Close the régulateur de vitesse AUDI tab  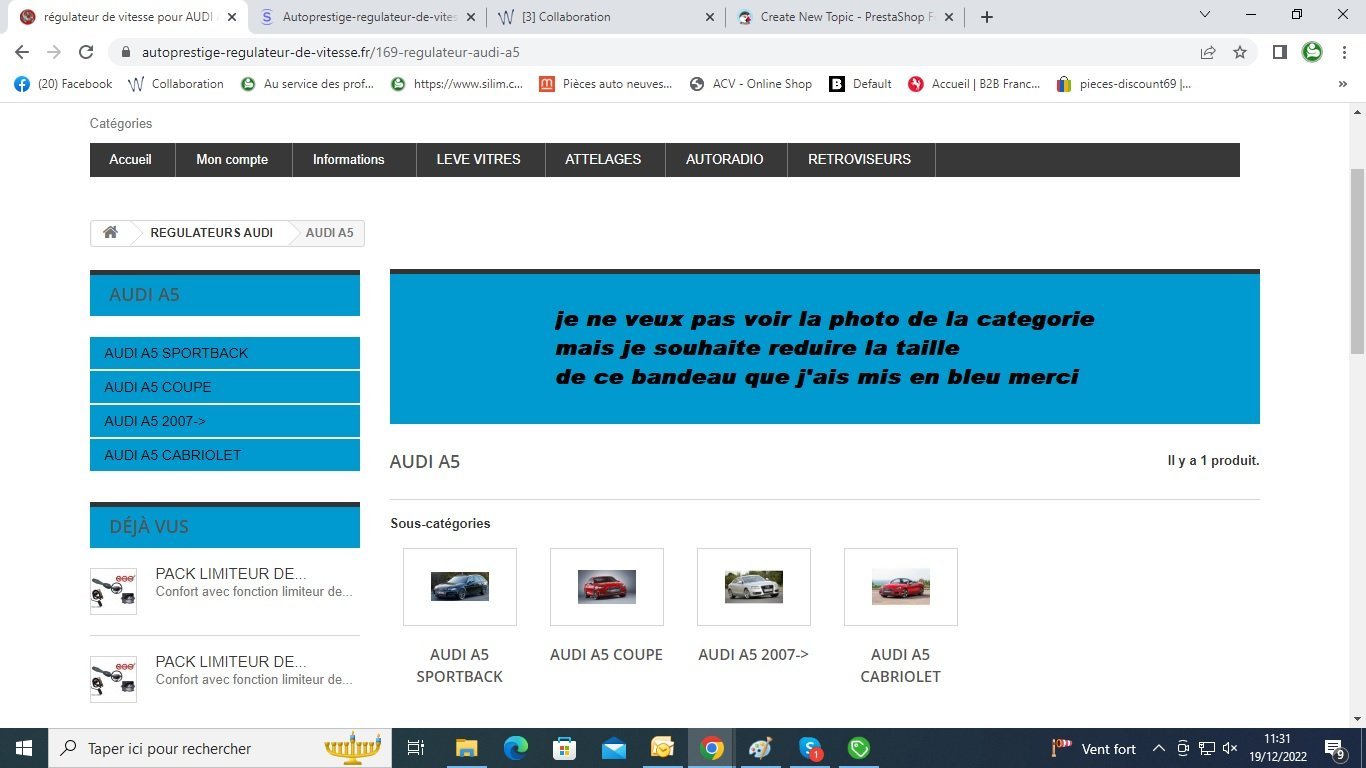pyautogui.click(x=232, y=17)
